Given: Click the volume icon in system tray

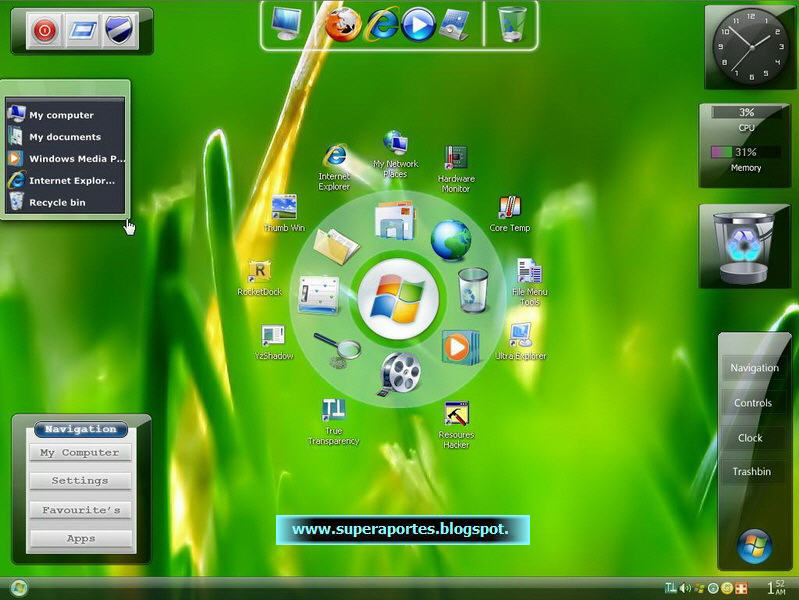Looking at the screenshot, I should [686, 588].
